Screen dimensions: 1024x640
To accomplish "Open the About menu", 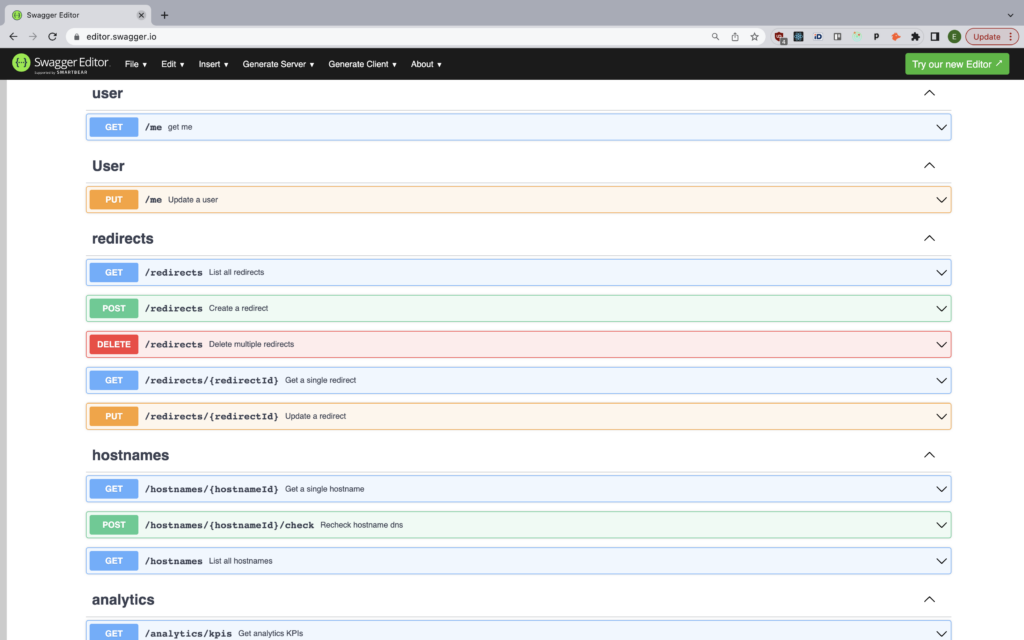I will [426, 64].
